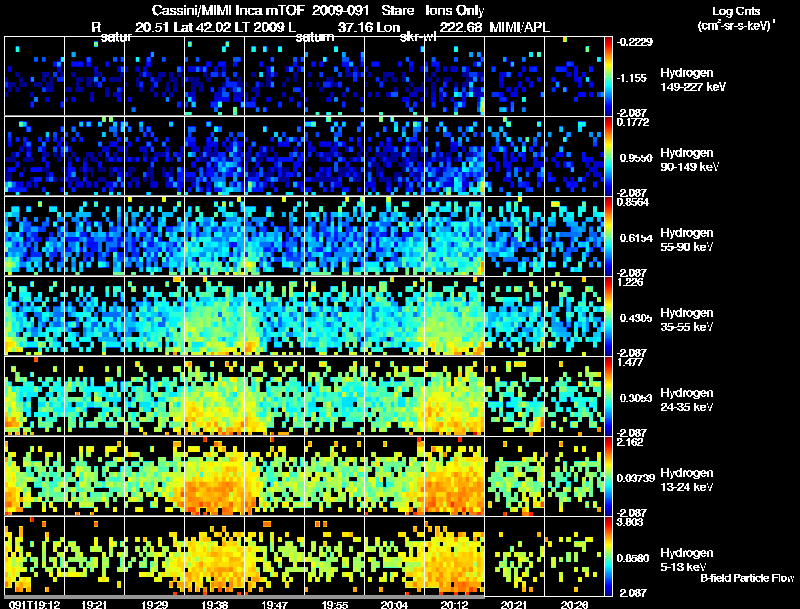The width and height of the screenshot is (800, 609).
Task: Click the 20:21 time axis label
Action: pyautogui.click(x=514, y=604)
